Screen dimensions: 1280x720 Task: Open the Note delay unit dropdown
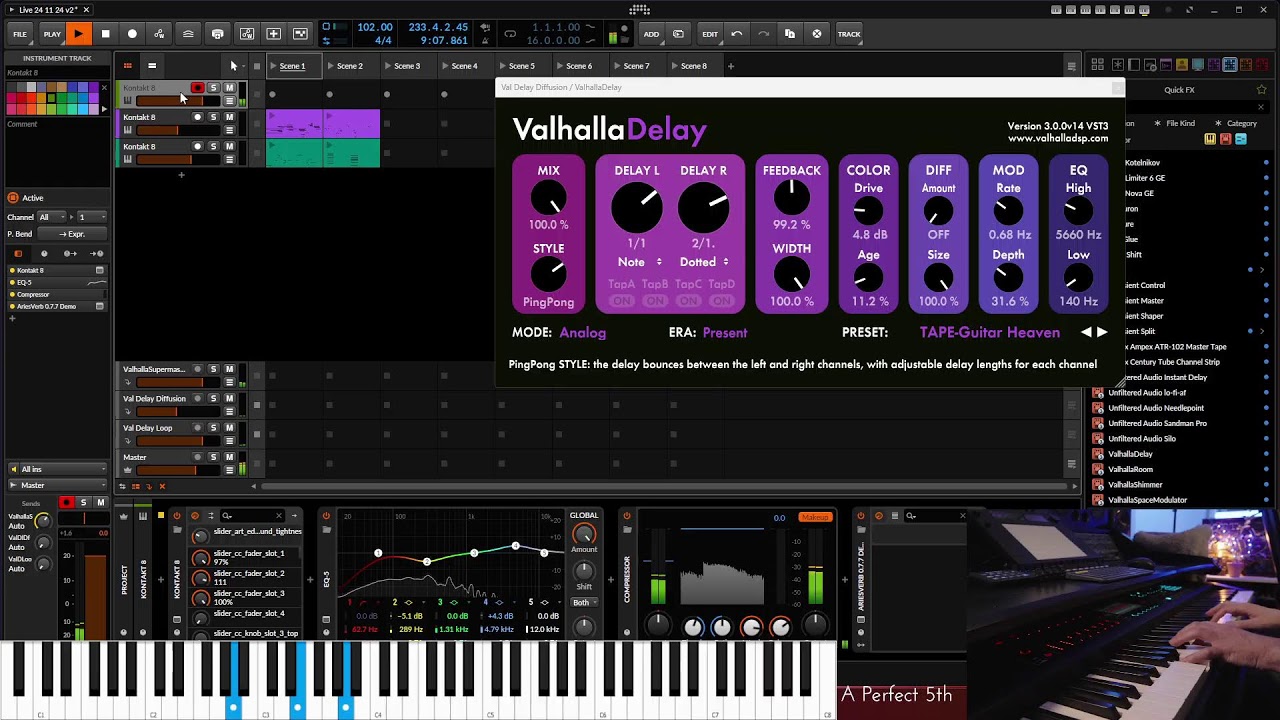[x=639, y=262]
